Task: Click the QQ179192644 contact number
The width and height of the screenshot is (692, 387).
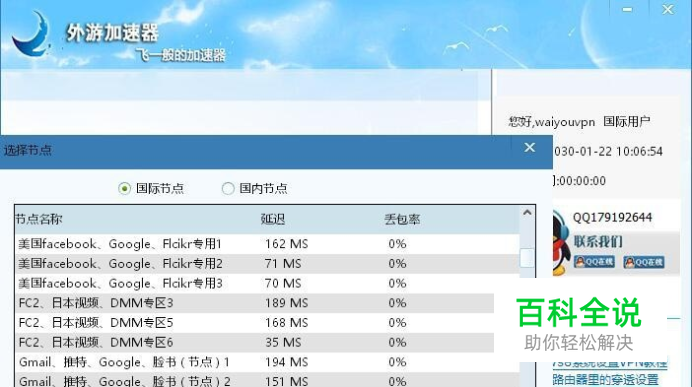Action: (612, 218)
